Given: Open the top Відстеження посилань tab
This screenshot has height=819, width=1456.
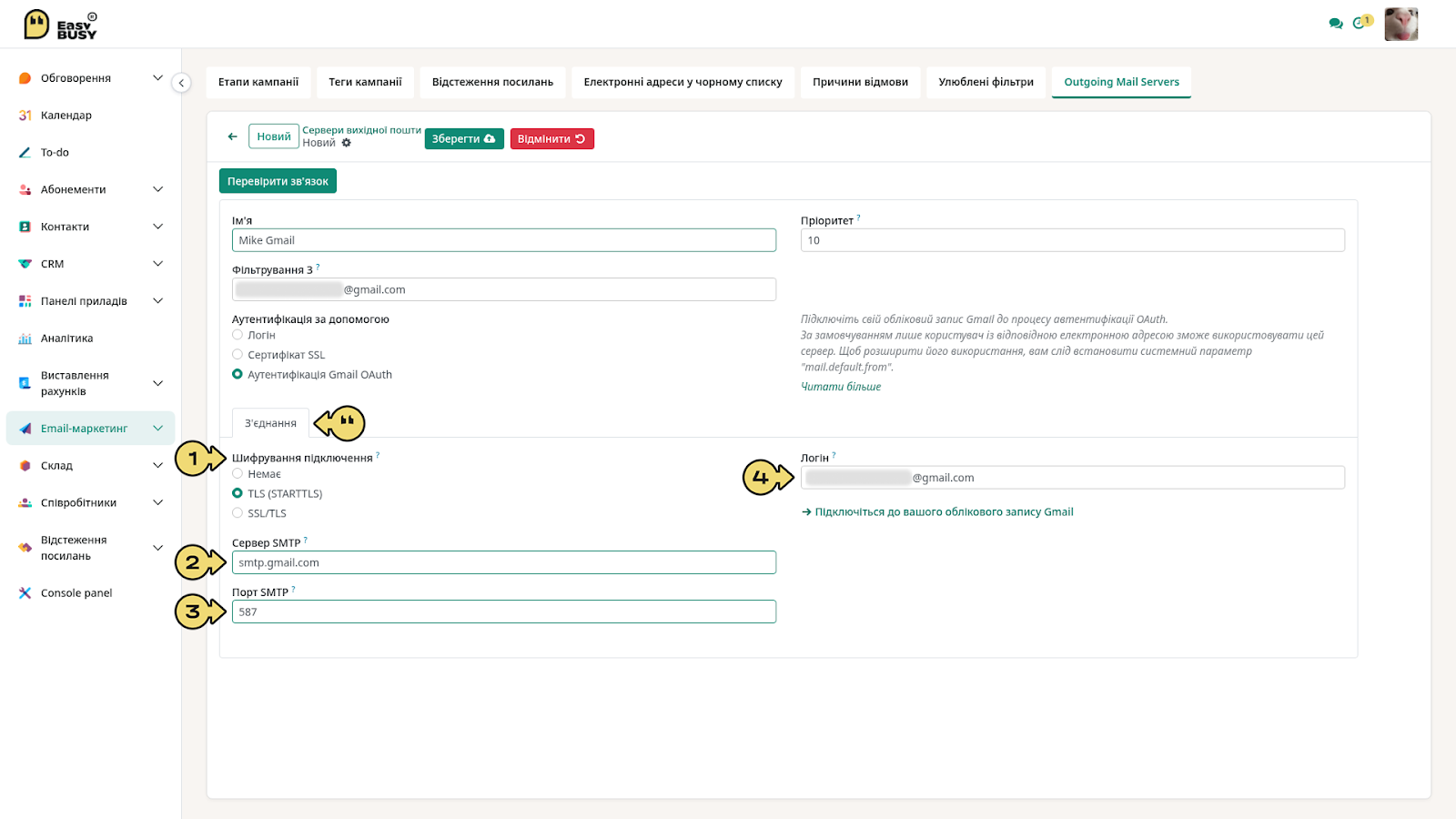Looking at the screenshot, I should click(492, 82).
